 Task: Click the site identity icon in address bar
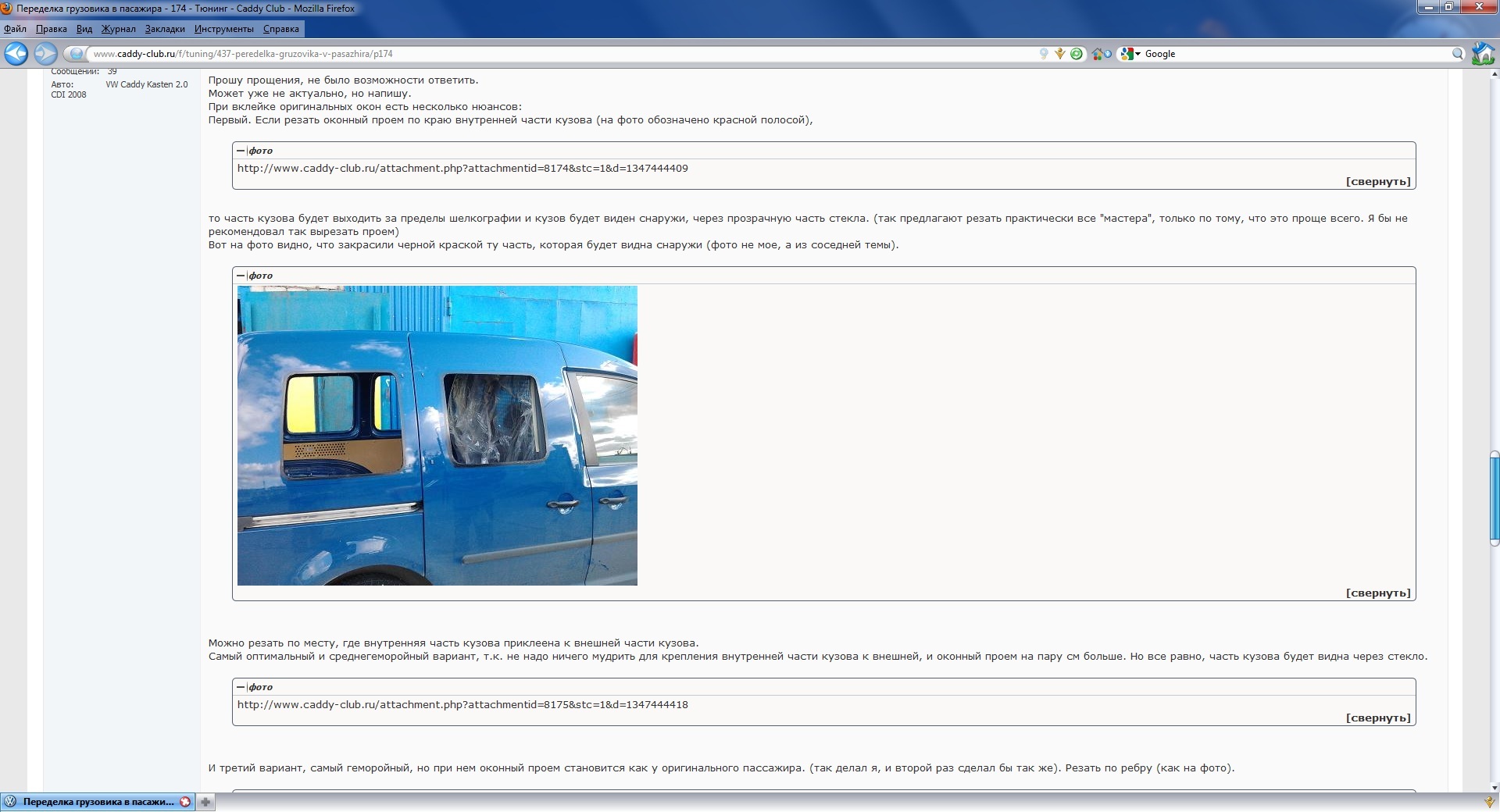(77, 54)
